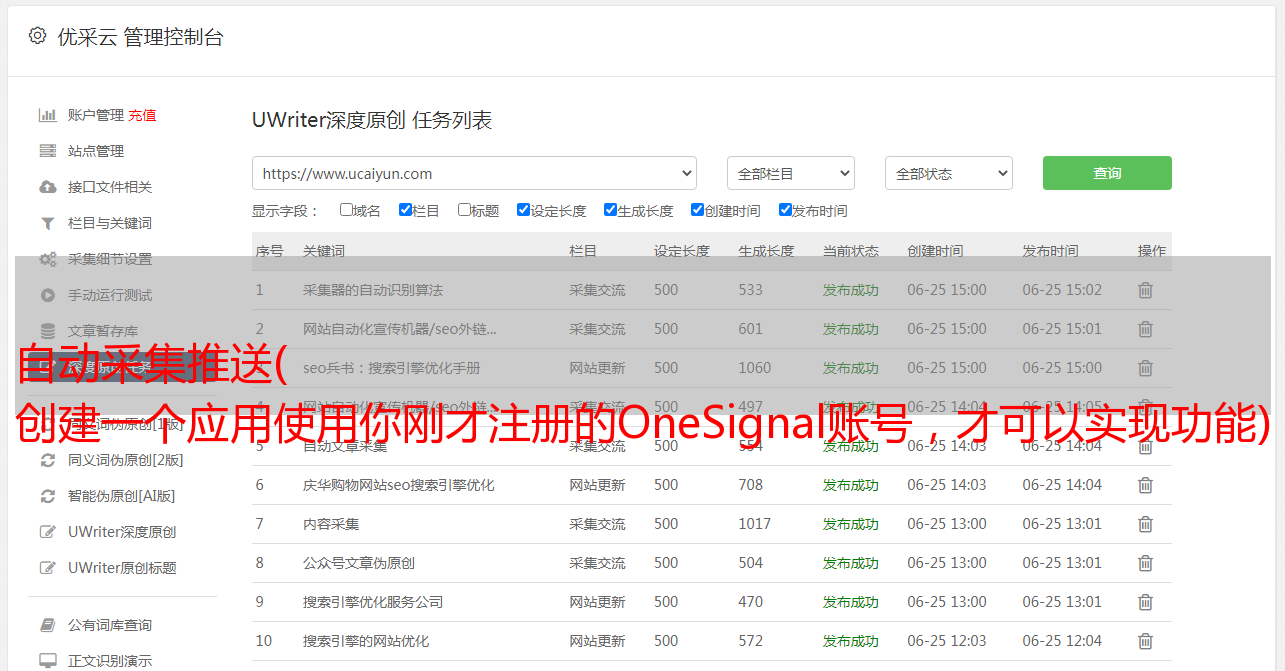Delete task row 3 seo兵书 entry
Screen dimensions: 1285x671
(1145, 368)
